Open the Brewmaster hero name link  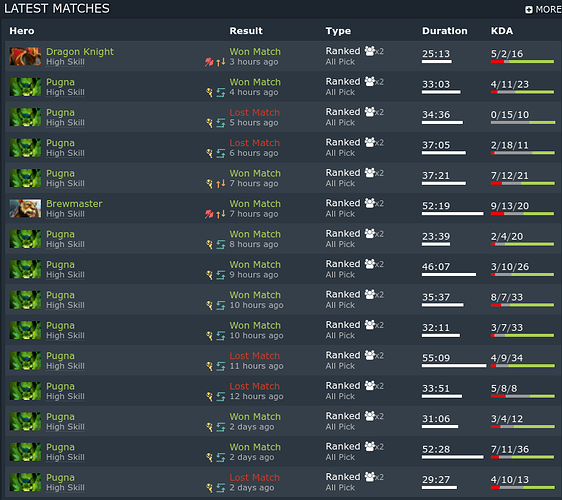(x=74, y=204)
